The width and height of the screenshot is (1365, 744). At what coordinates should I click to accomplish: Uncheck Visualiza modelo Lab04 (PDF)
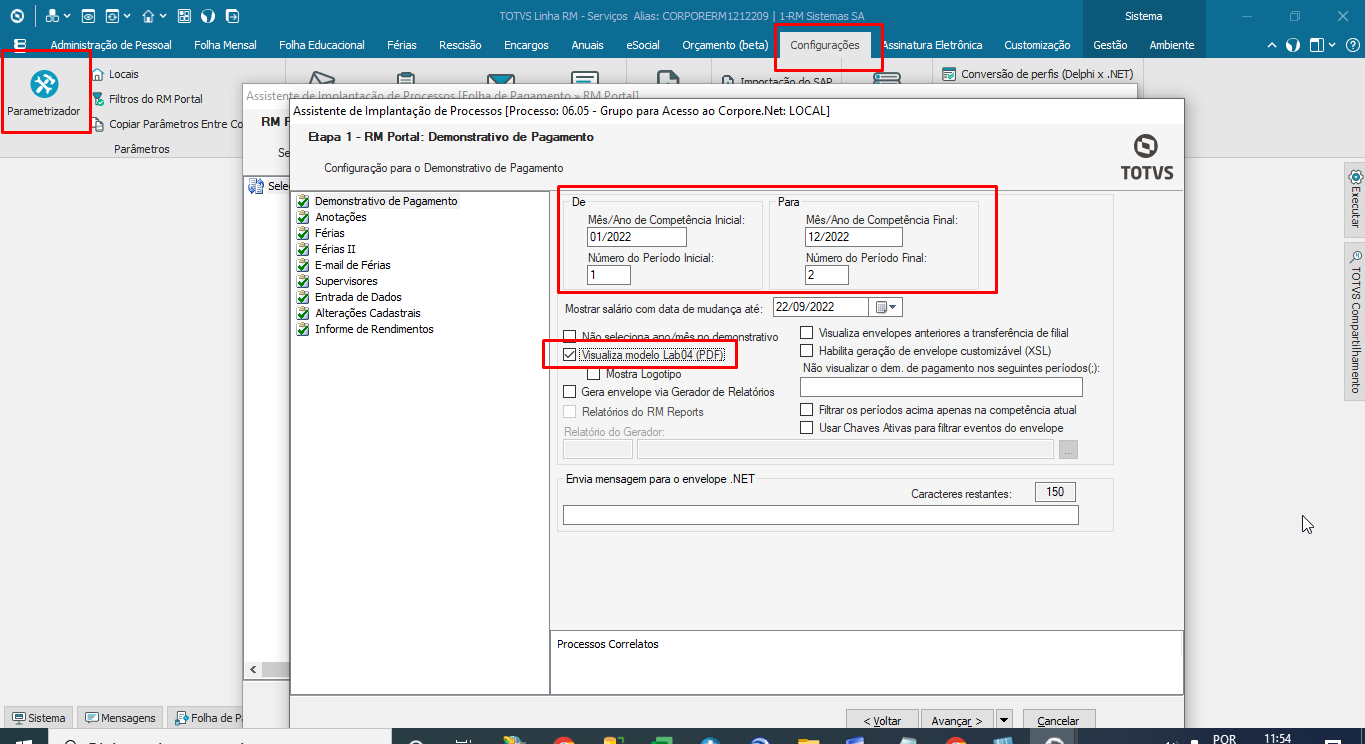[x=570, y=355]
